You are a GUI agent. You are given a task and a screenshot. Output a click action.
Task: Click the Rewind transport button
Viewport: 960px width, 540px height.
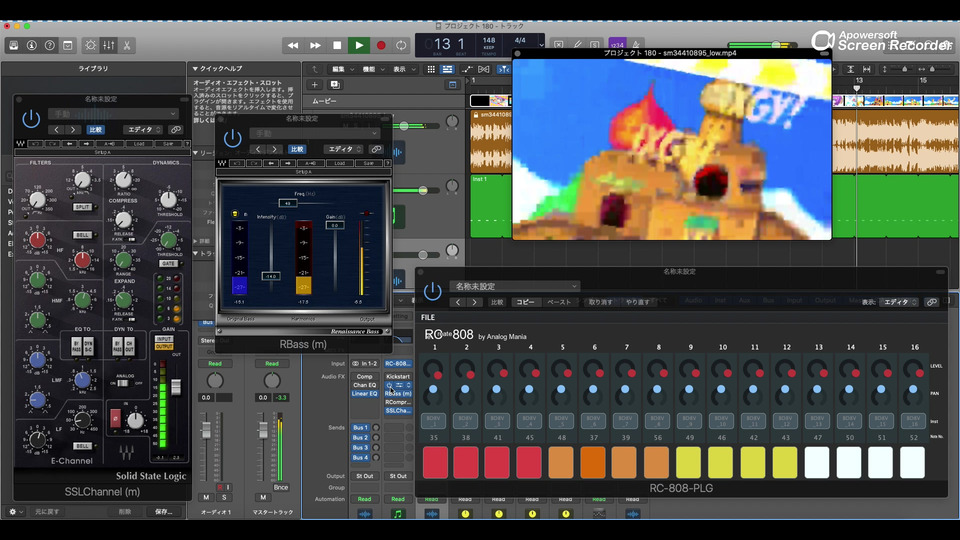tap(293, 45)
